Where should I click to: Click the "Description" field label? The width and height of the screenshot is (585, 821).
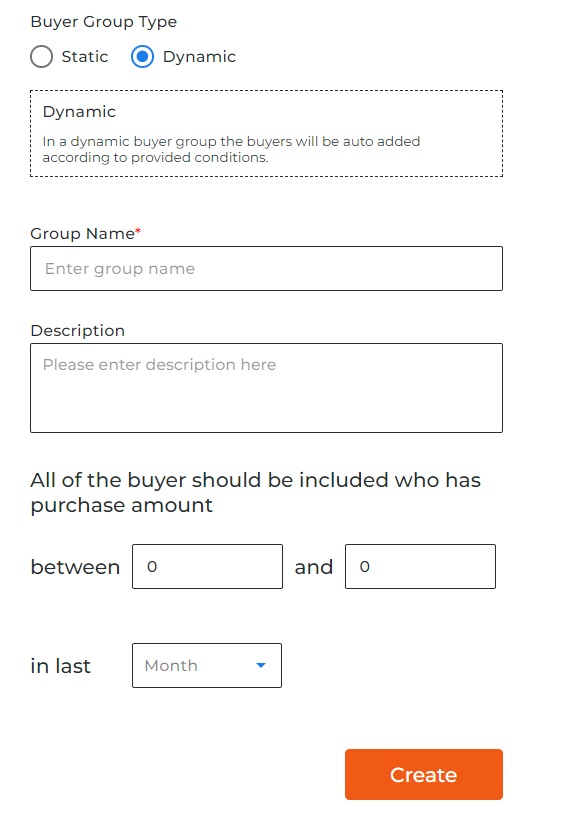(x=78, y=330)
